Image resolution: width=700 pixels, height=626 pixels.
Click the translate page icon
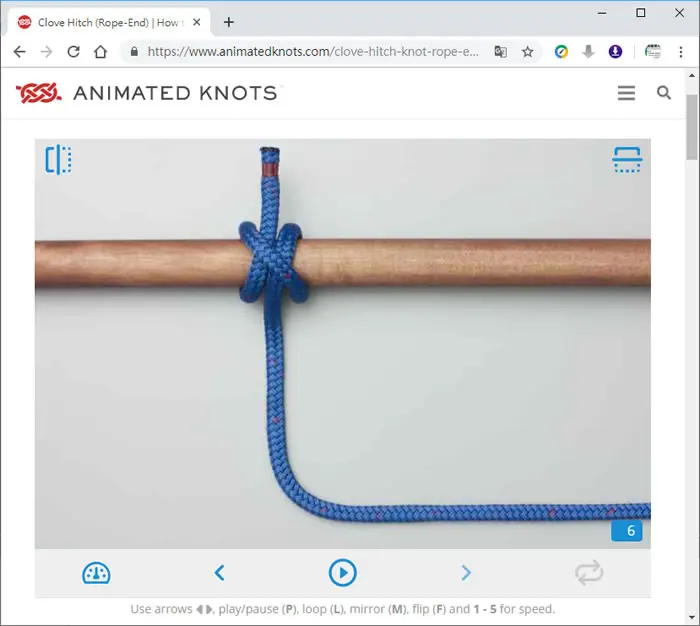click(500, 52)
